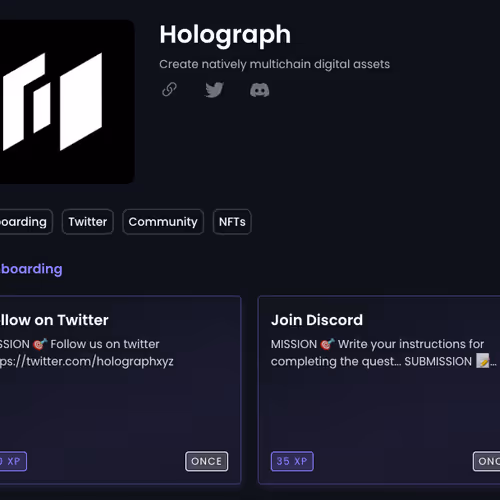Select the Onboarding category tab
This screenshot has height=500, width=500.
click(x=26, y=222)
